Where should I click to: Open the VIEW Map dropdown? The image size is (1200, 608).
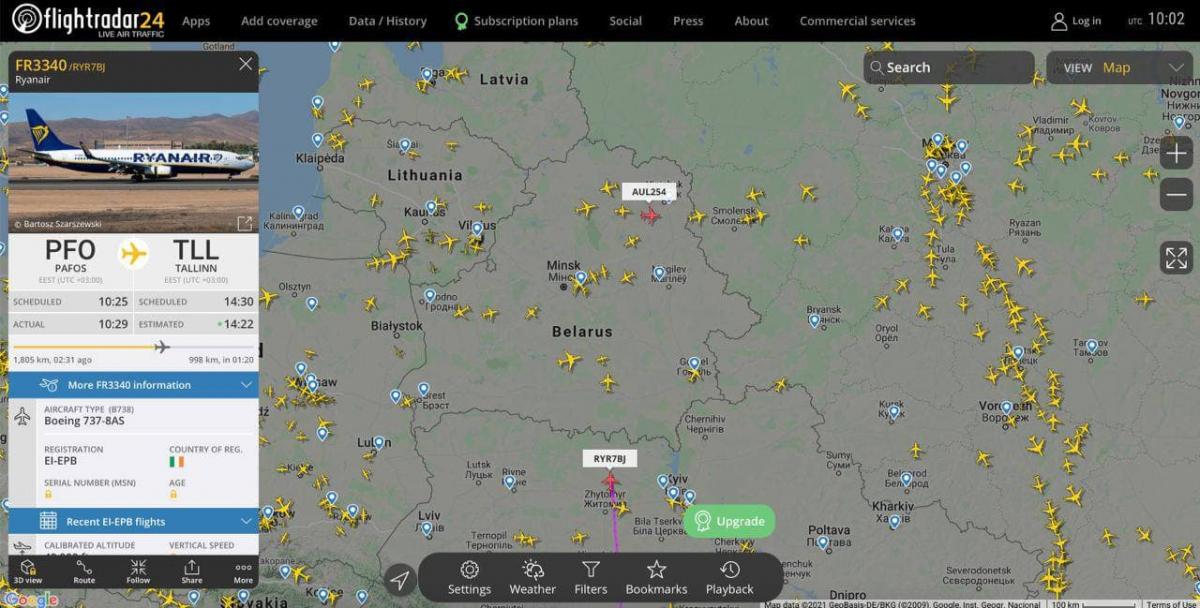pyautogui.click(x=1119, y=68)
